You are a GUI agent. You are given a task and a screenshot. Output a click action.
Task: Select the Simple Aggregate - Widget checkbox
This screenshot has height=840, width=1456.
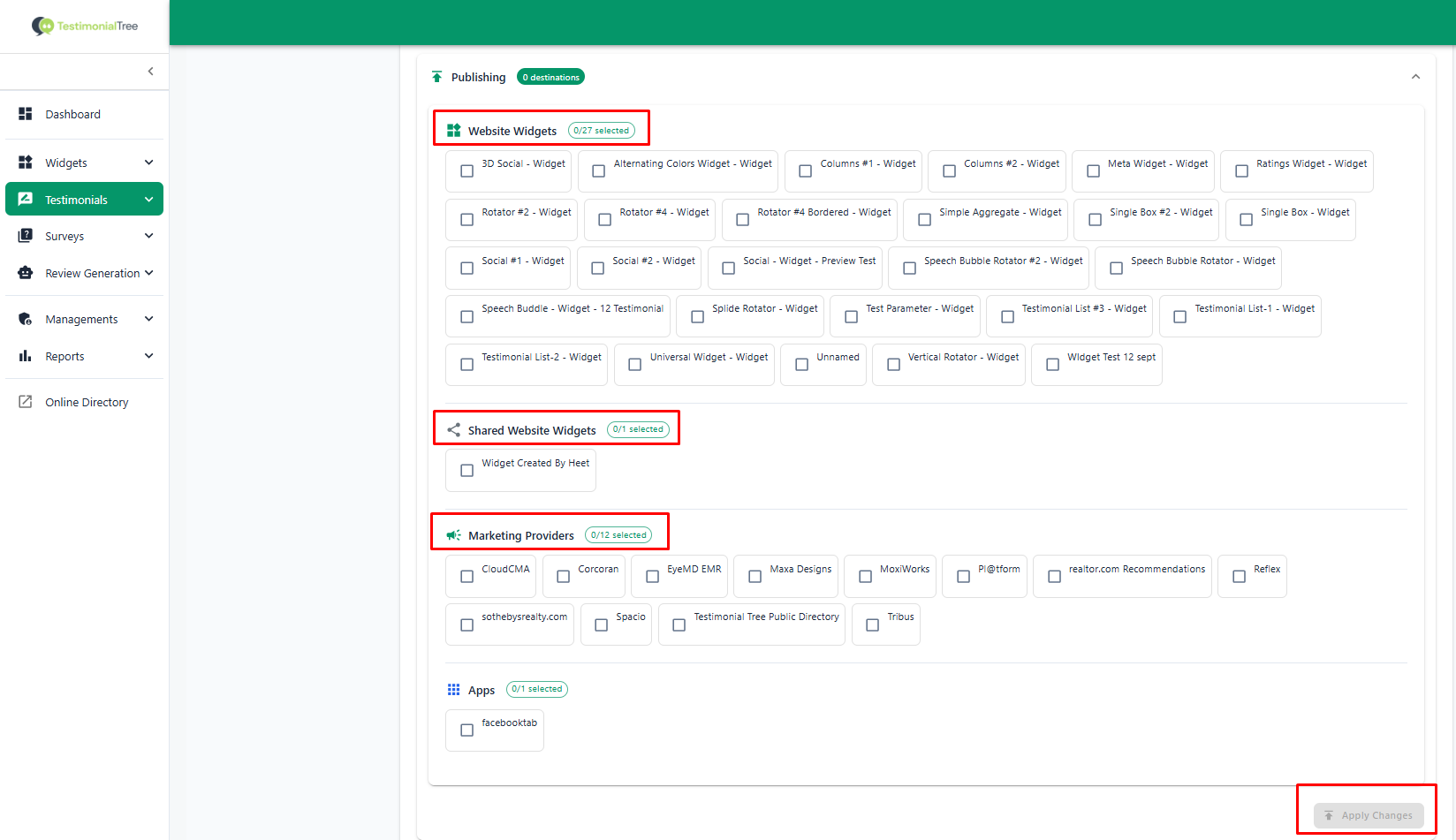click(925, 220)
